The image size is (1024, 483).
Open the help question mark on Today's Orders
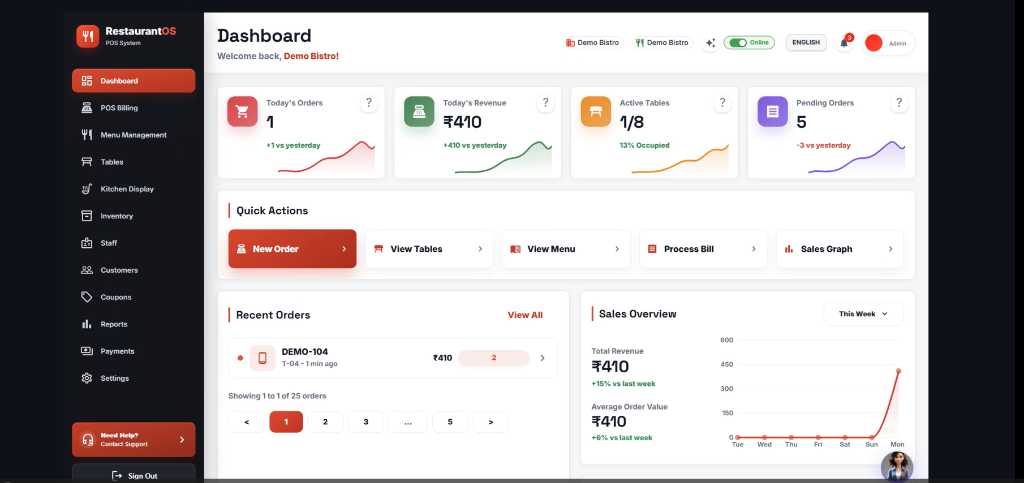coord(369,103)
